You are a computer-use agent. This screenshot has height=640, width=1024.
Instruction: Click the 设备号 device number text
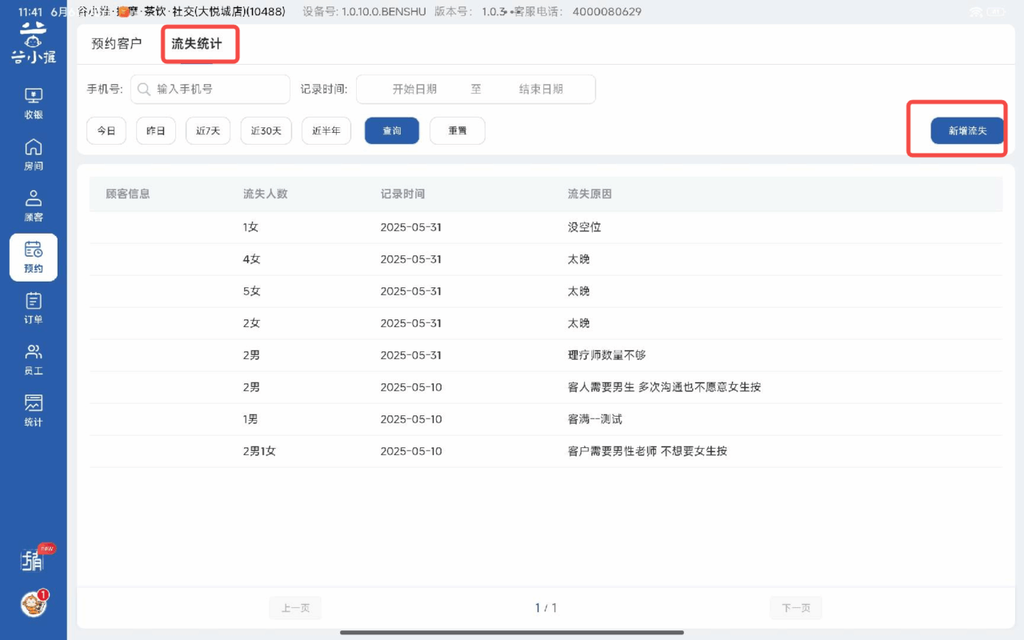click(x=364, y=12)
